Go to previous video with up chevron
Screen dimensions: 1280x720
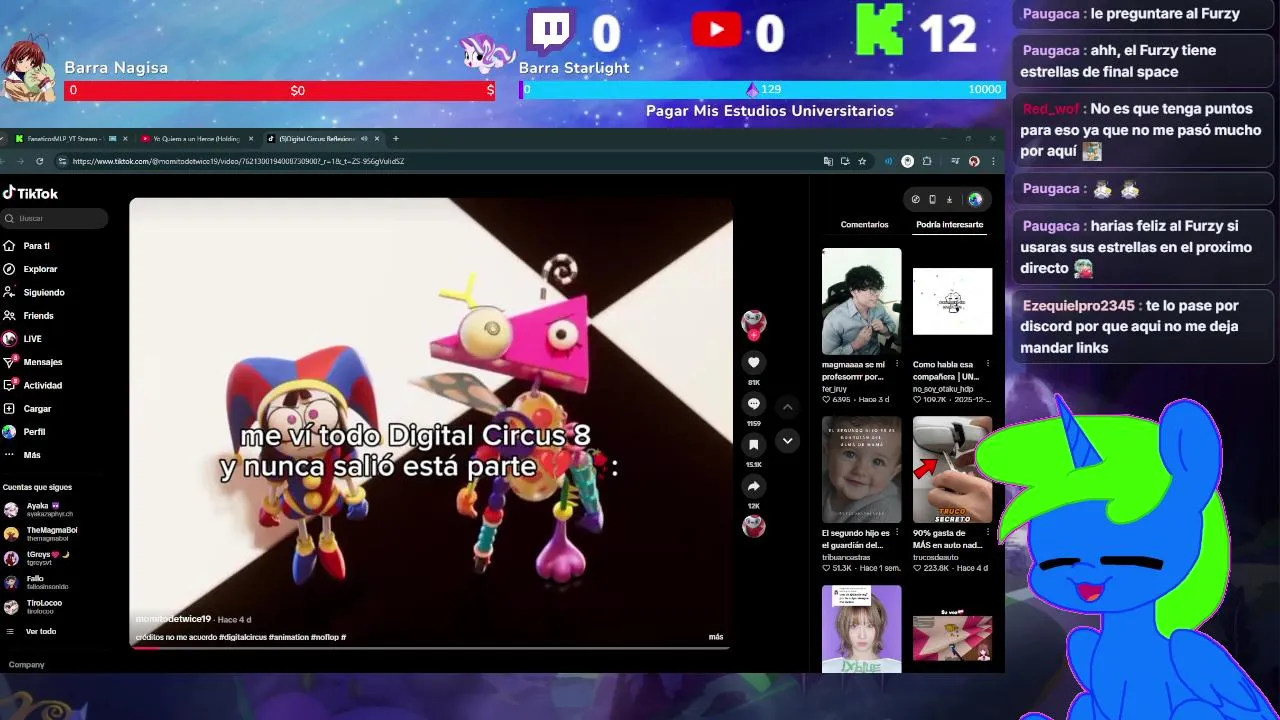click(787, 407)
